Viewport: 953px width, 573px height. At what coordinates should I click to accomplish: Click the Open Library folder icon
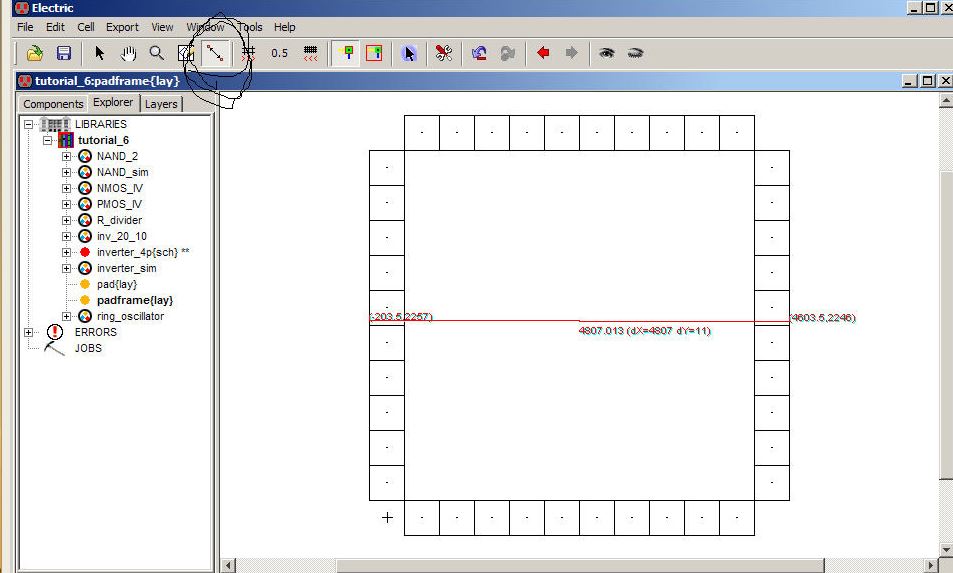(35, 53)
